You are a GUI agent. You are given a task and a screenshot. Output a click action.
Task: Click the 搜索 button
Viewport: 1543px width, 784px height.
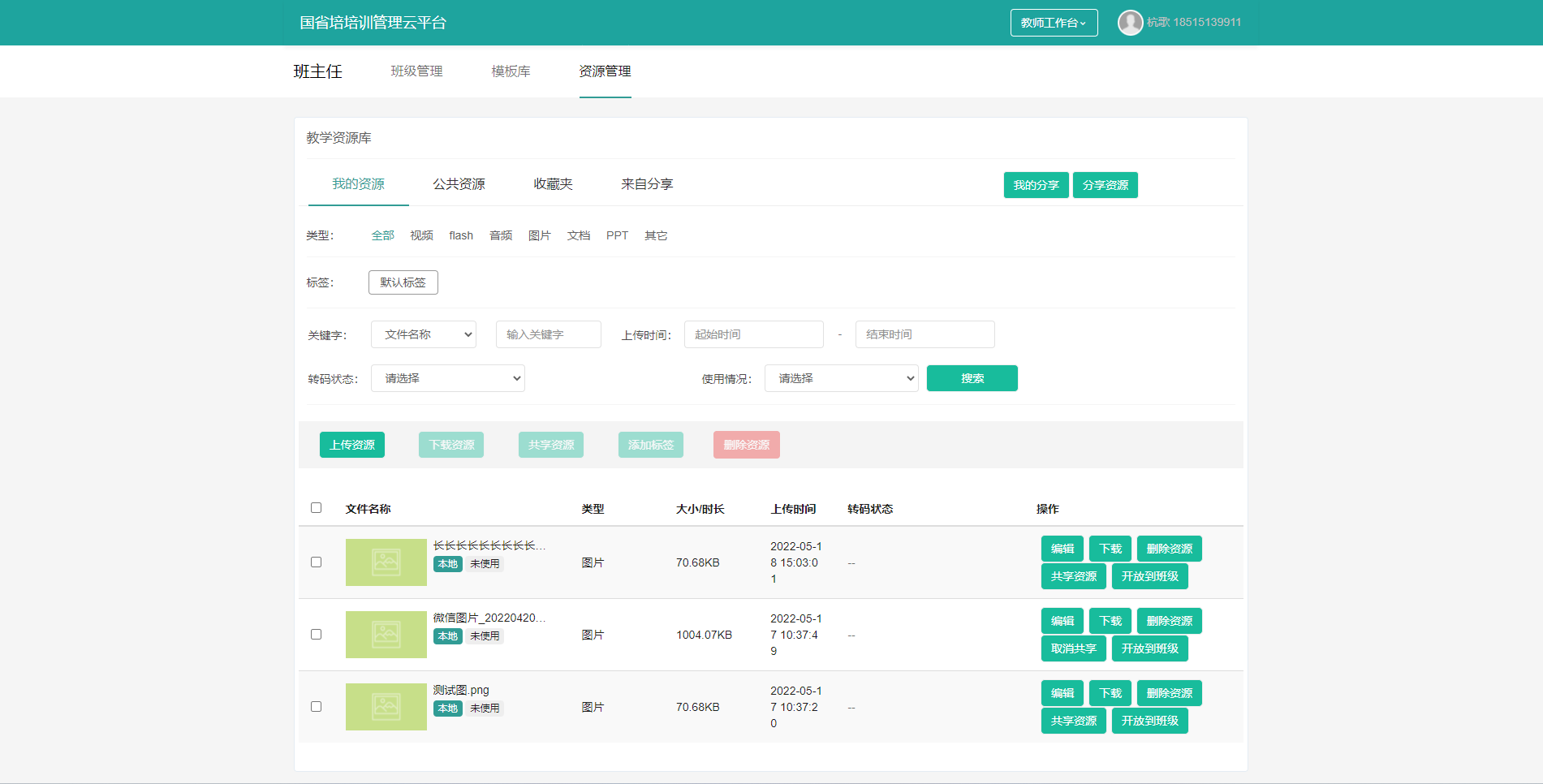(972, 378)
